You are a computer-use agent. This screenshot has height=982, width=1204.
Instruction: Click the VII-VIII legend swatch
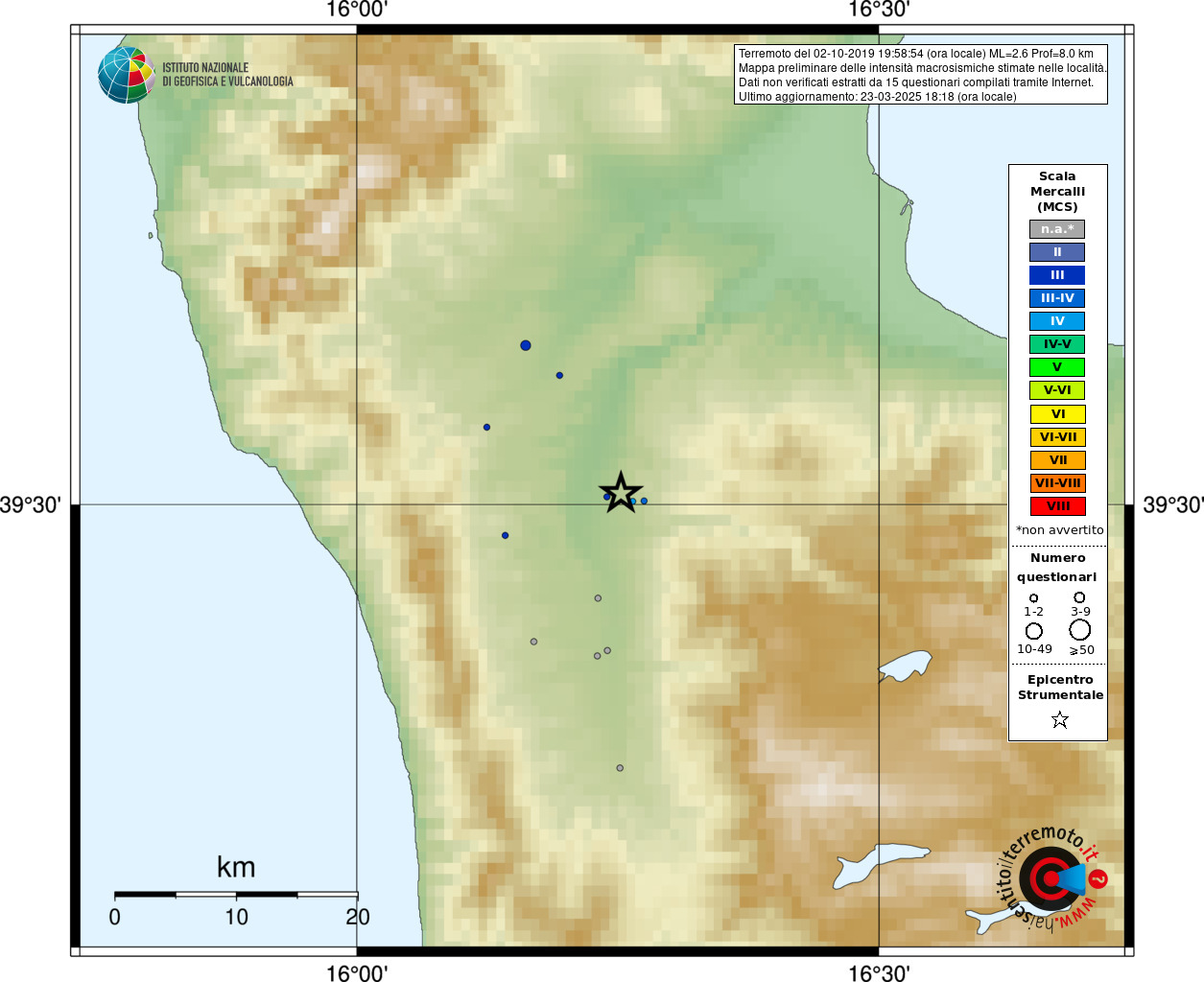click(x=1057, y=483)
